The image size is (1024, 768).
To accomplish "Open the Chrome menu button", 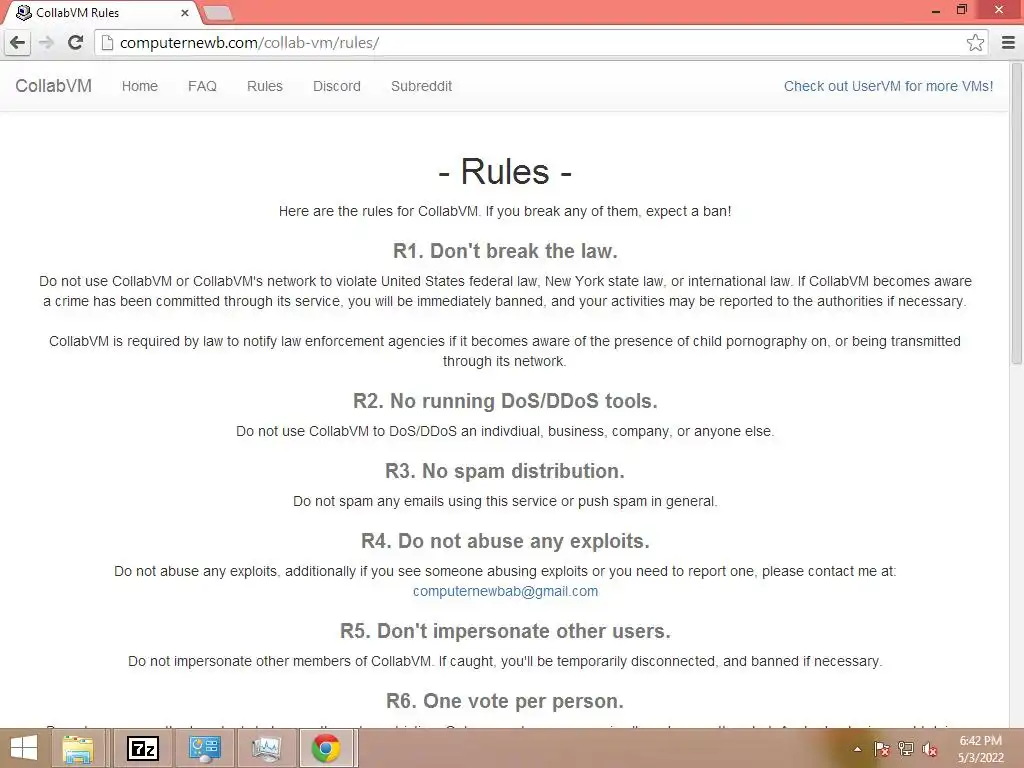I will coord(1008,43).
